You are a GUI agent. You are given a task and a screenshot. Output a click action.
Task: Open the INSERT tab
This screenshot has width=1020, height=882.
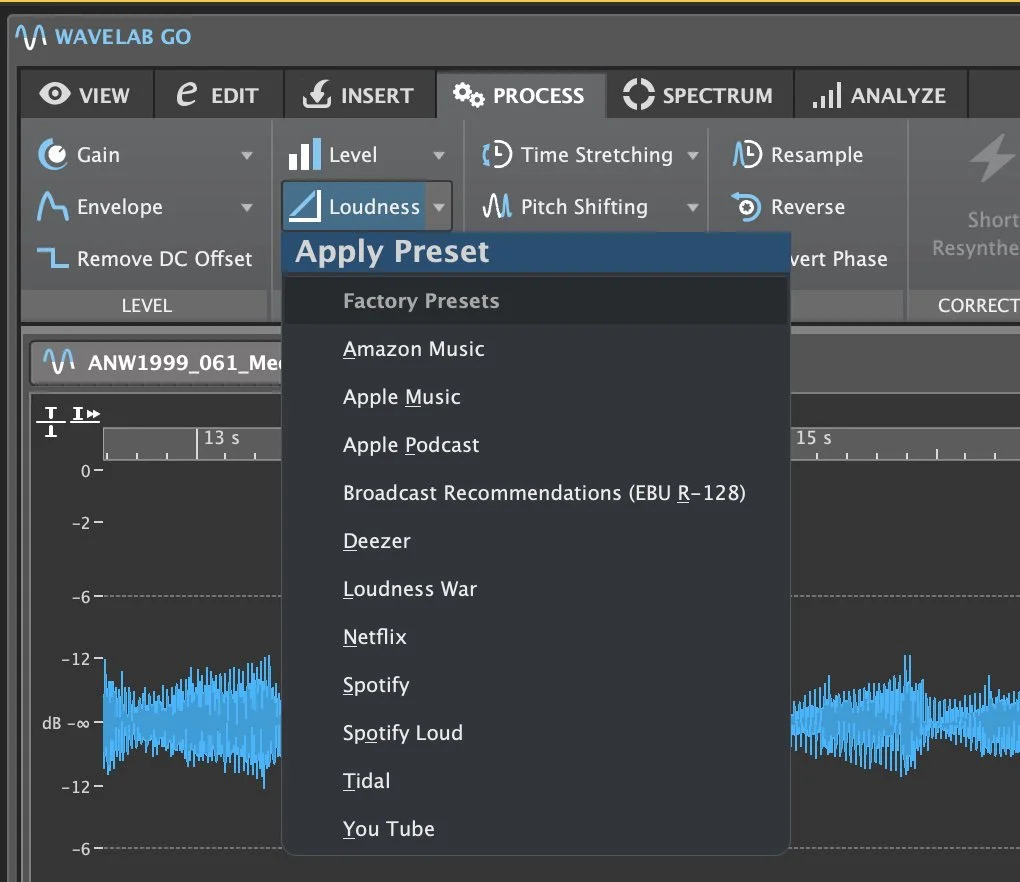[x=359, y=95]
